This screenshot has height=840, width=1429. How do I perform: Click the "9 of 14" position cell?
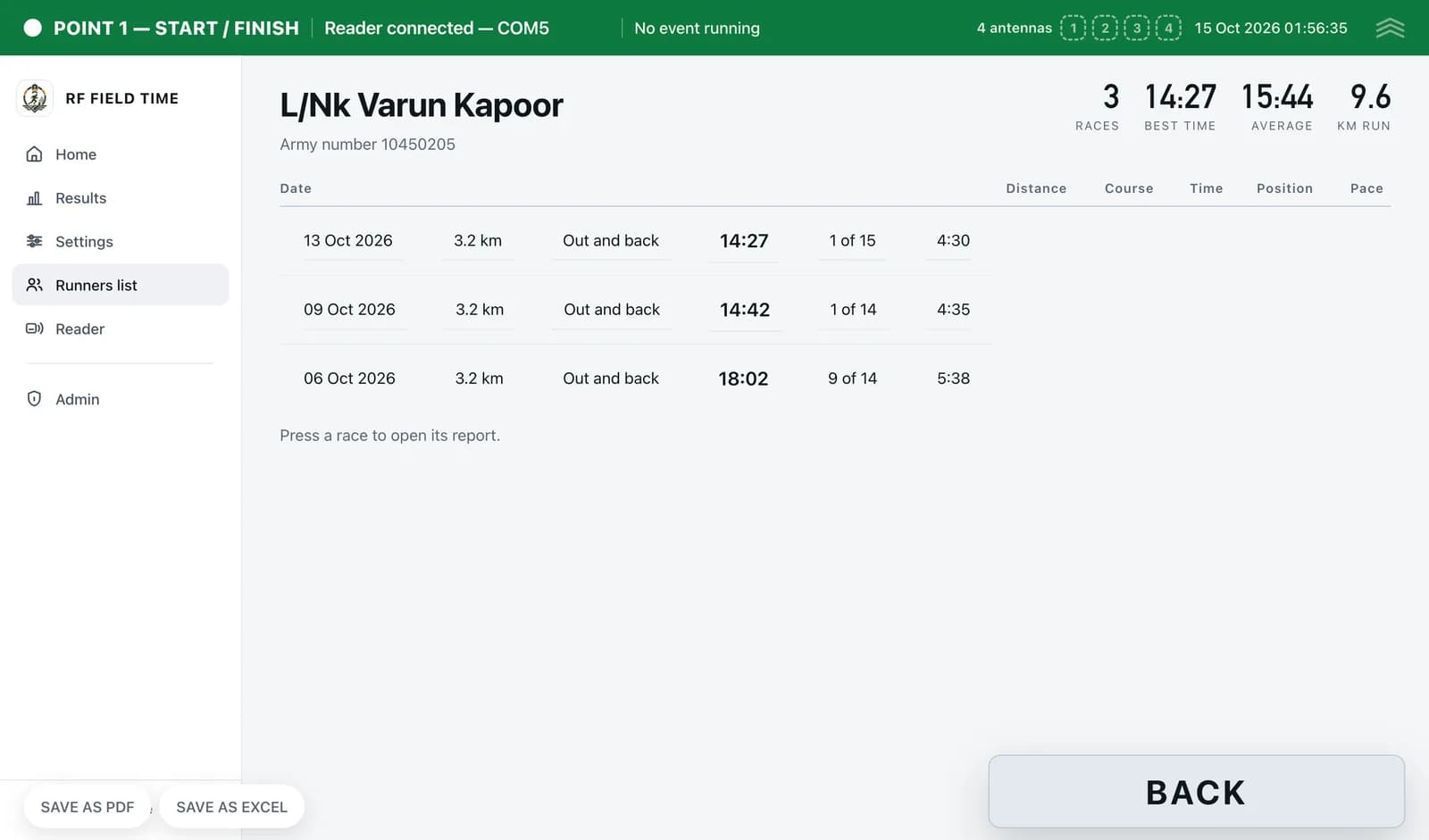pyautogui.click(x=852, y=378)
